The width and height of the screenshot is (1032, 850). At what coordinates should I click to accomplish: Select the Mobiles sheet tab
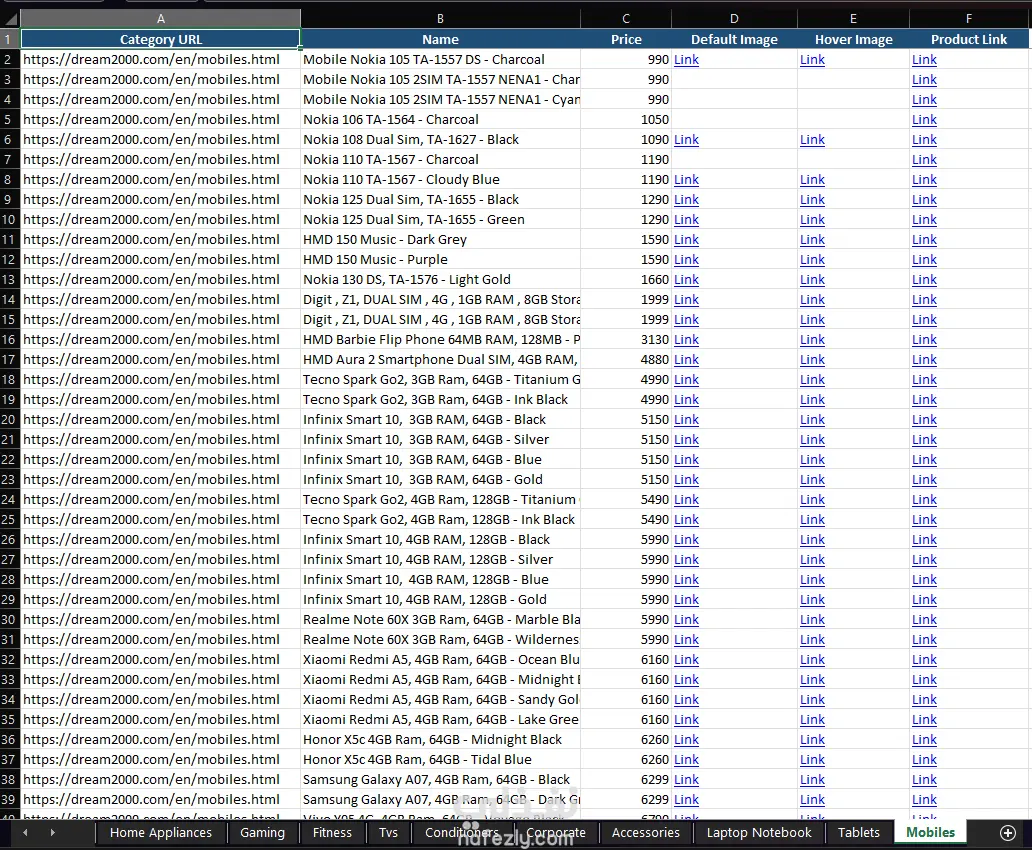(x=930, y=832)
